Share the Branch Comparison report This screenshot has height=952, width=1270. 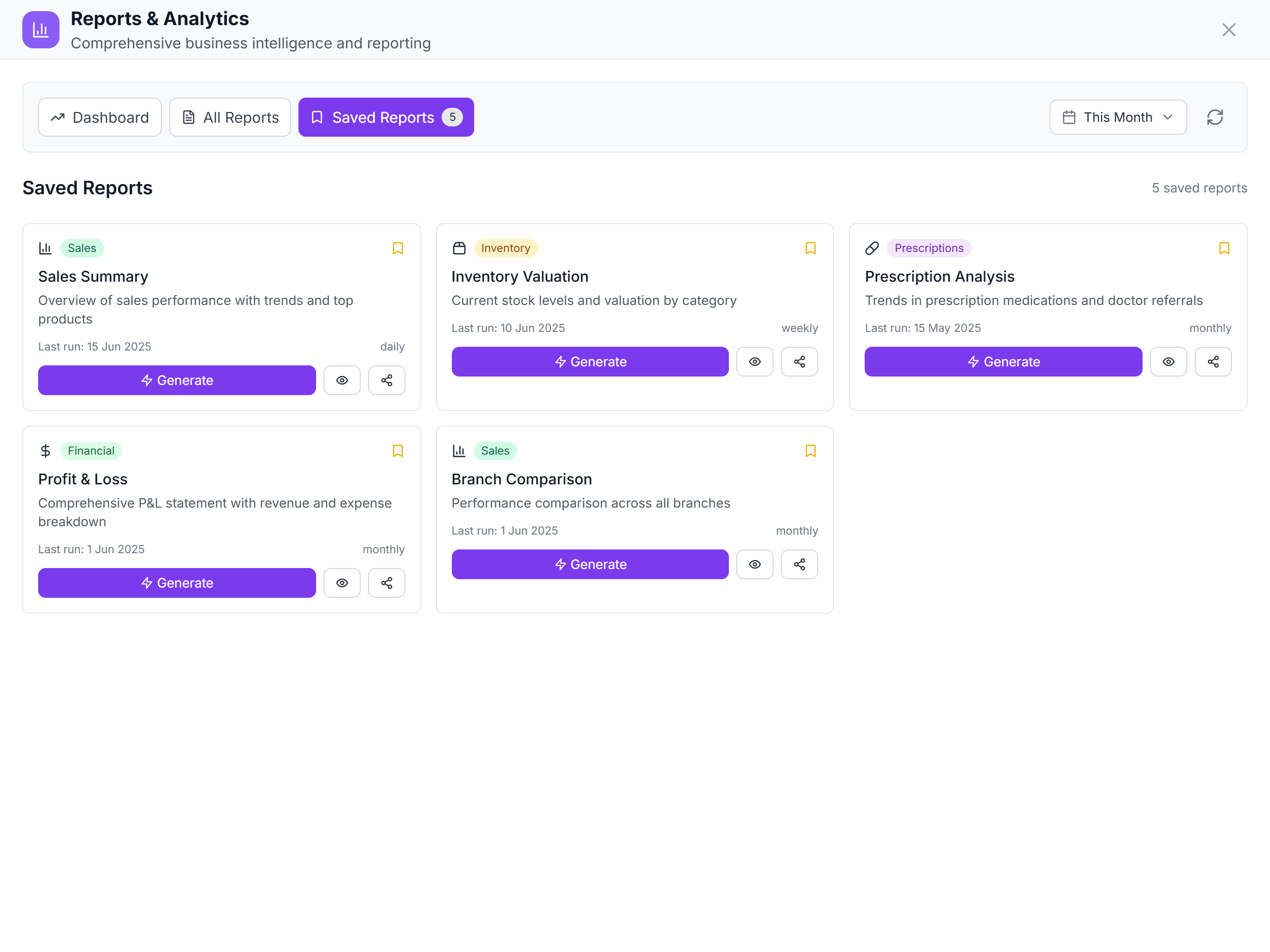pos(799,564)
